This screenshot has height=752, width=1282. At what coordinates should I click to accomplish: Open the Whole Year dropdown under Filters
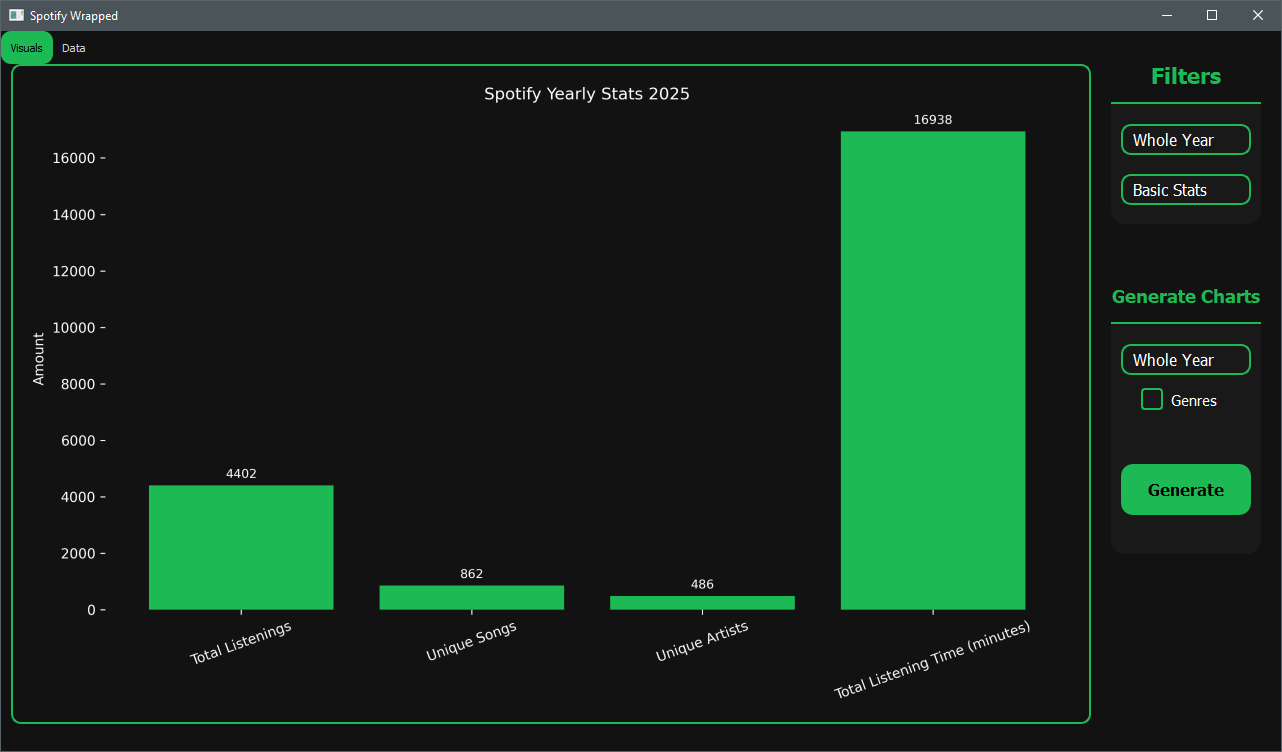click(x=1186, y=140)
